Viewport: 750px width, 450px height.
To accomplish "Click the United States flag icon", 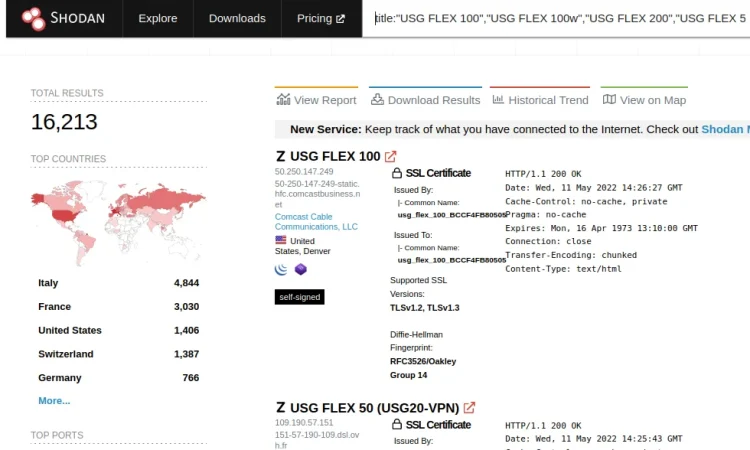I will click(281, 240).
